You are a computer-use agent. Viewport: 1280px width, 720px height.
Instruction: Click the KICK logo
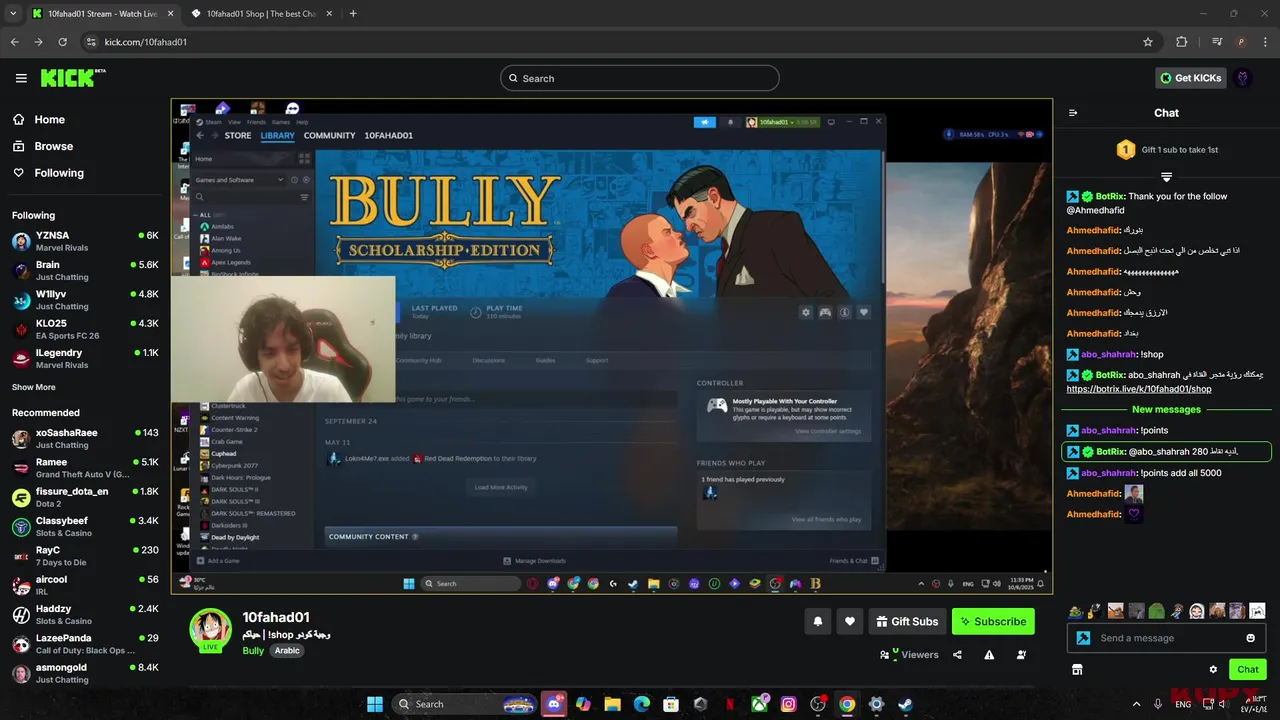click(x=73, y=78)
